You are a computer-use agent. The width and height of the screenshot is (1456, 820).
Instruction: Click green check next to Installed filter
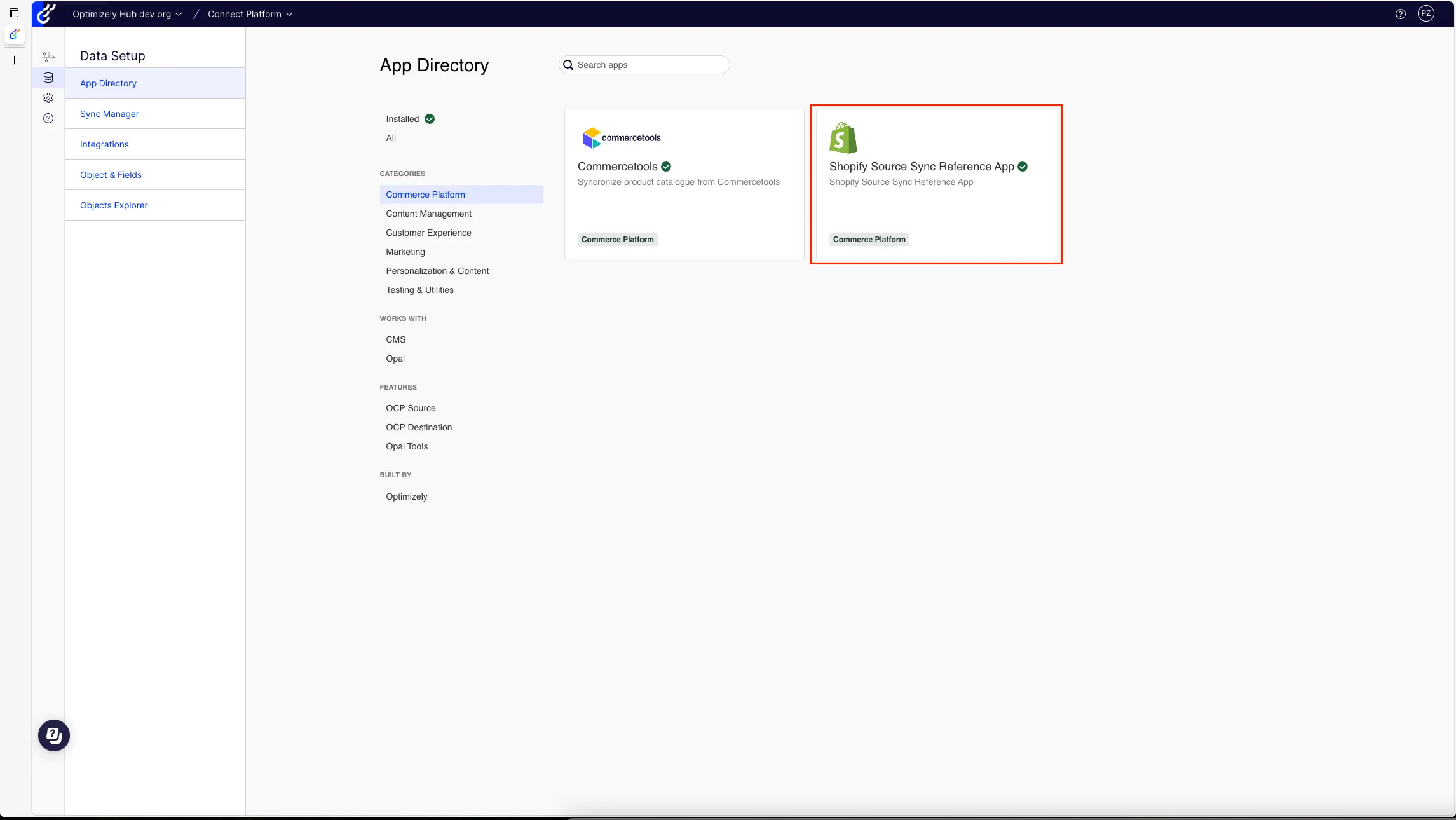(430, 119)
